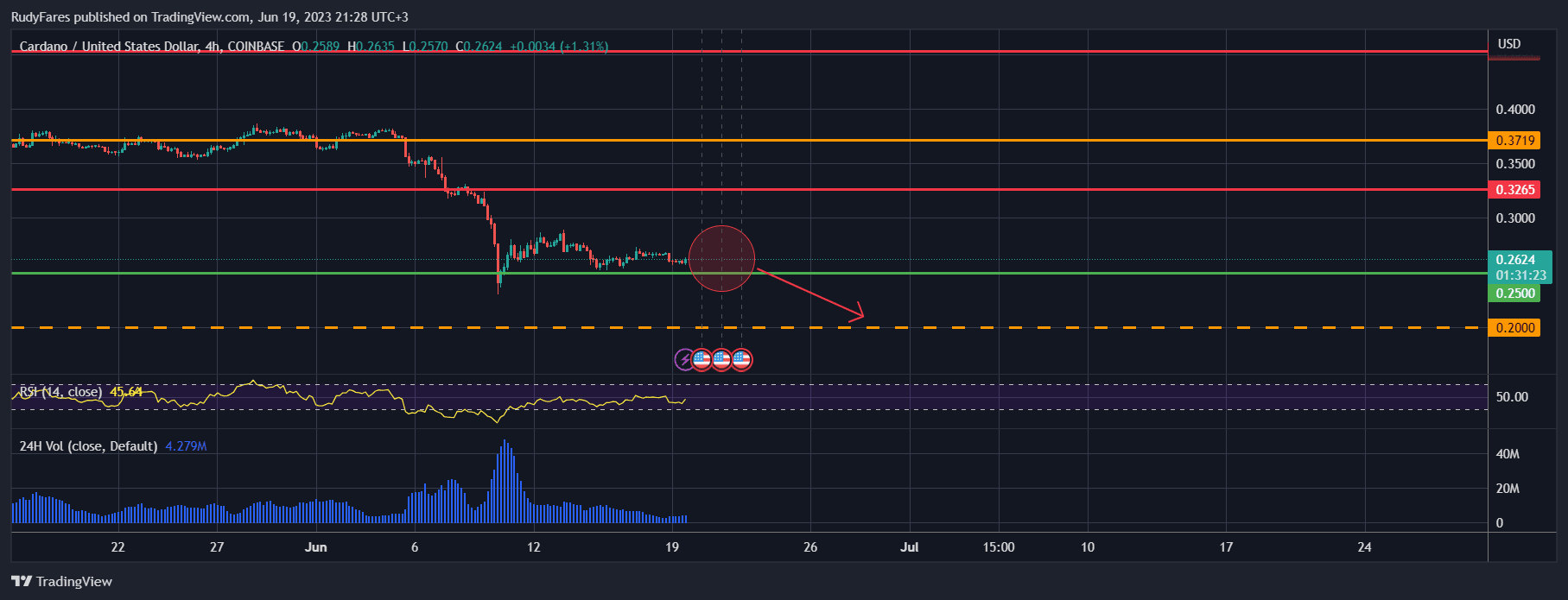The height and width of the screenshot is (600, 1568).
Task: Open the RSI (14, close) indicator legend
Action: pos(60,392)
